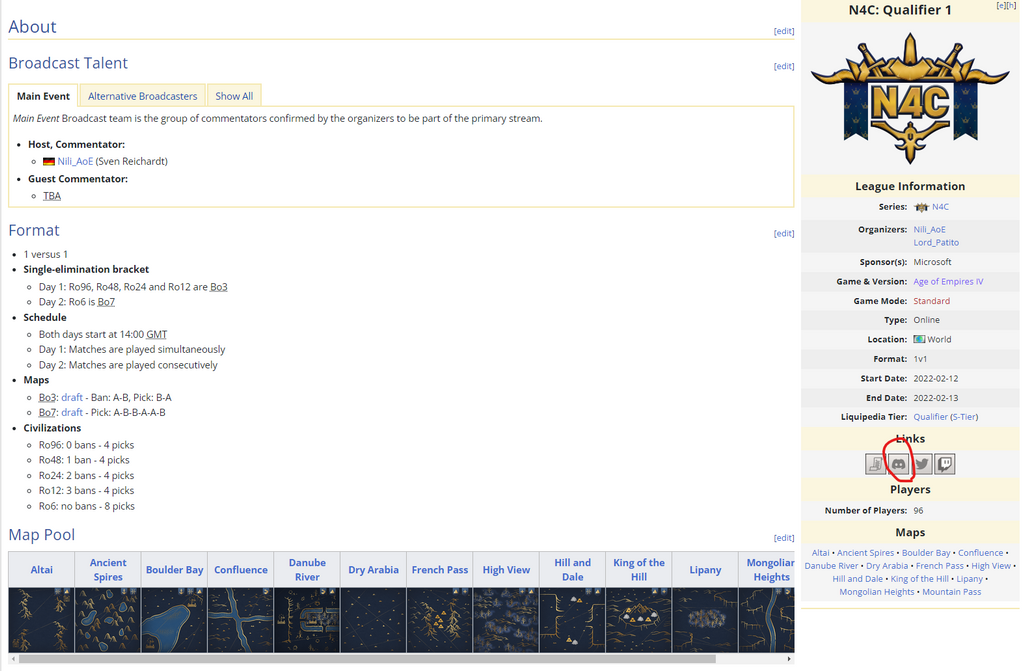
Task: Open the N4C series link in infobox
Action: point(940,207)
